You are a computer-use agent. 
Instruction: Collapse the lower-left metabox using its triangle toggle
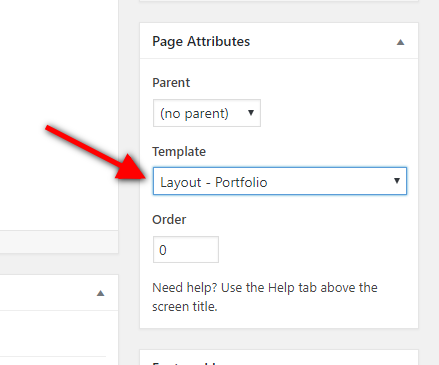(100, 293)
